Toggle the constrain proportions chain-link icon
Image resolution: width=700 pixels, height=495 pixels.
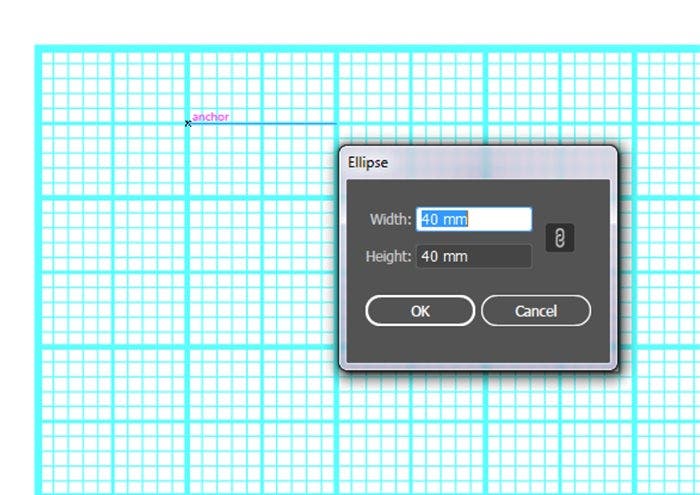tap(561, 238)
